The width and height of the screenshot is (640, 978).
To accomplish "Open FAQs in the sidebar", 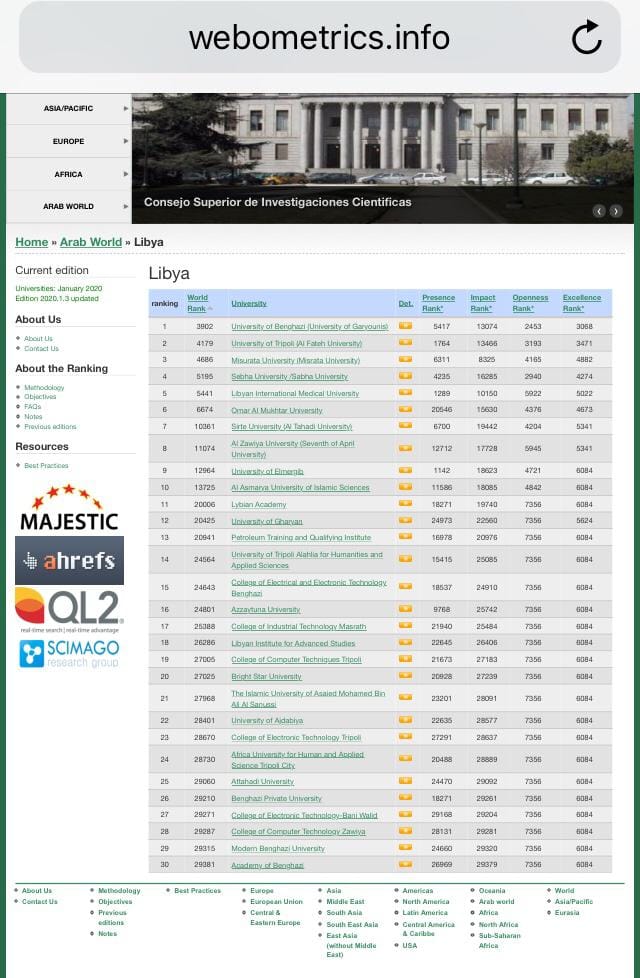I will click(32, 407).
